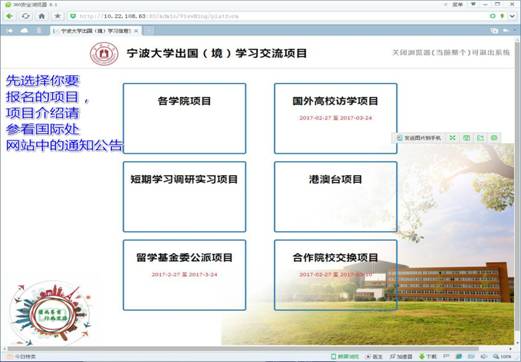Image resolution: width=521 pixels, height=362 pixels.
Task: Click the green back arrow button
Action: pyautogui.click(x=10, y=16)
